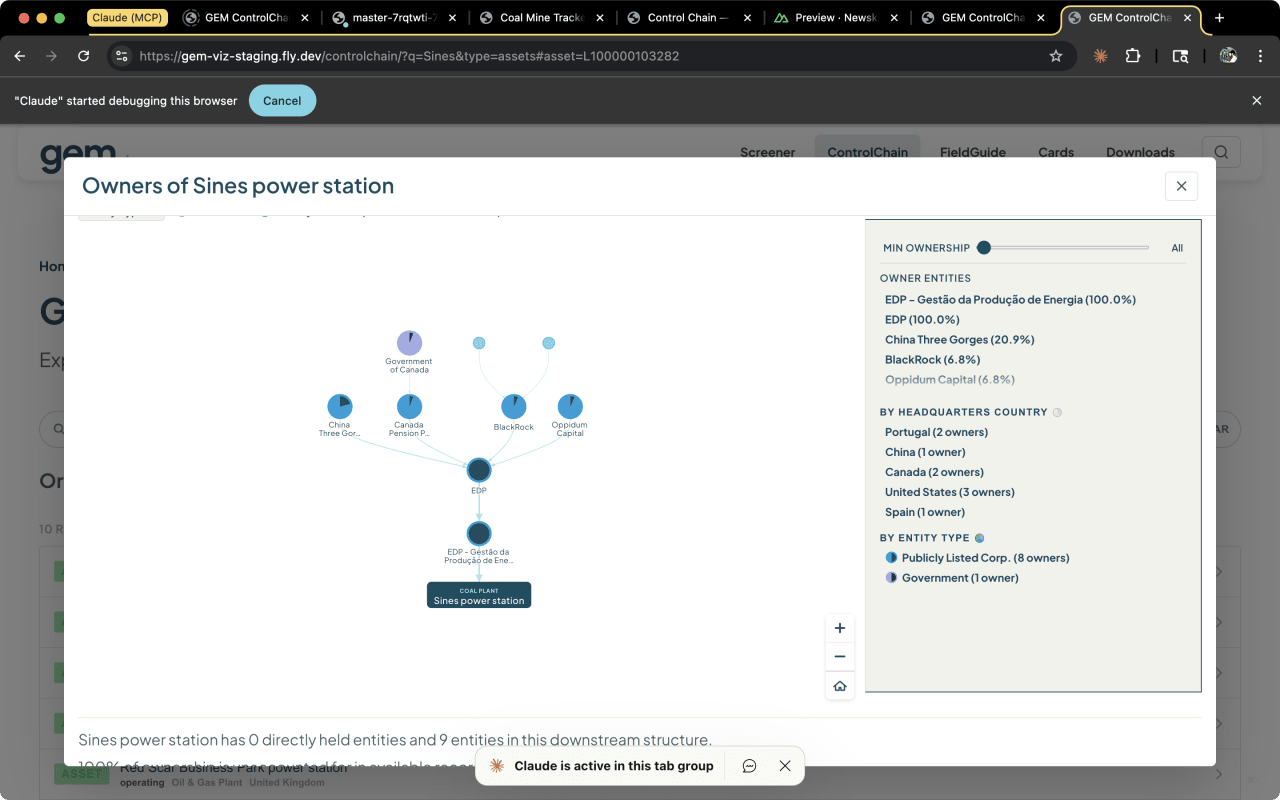This screenshot has height=800, width=1280.
Task: Click the Government of Canada graph node
Action: coord(409,343)
